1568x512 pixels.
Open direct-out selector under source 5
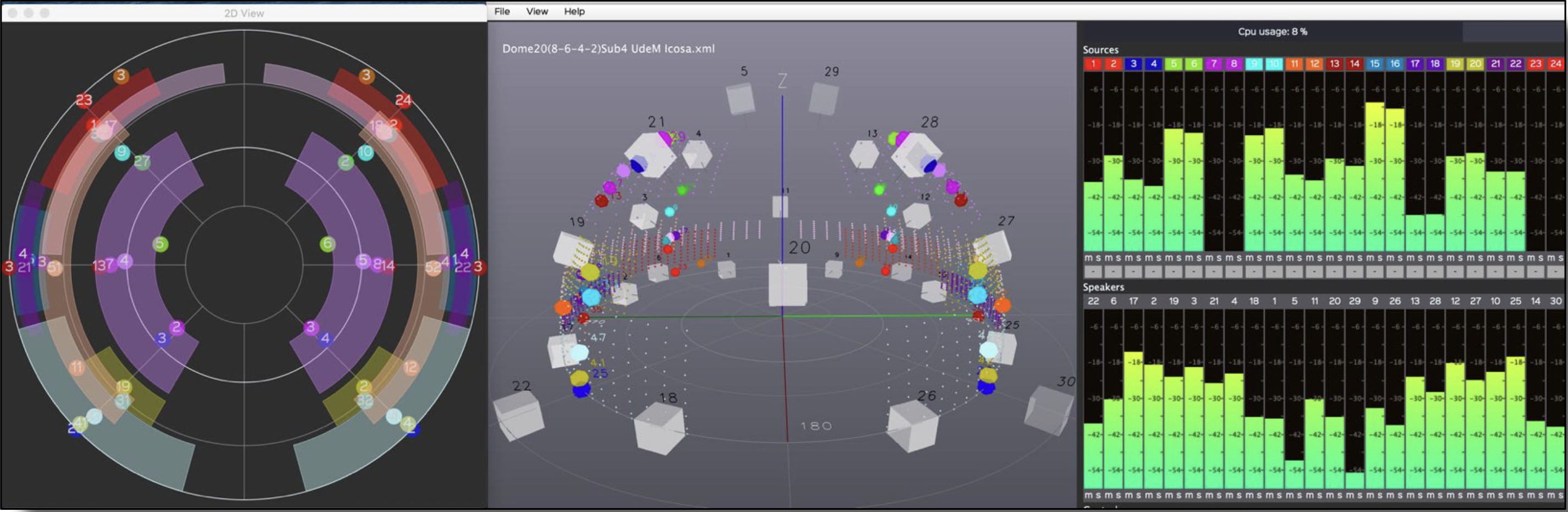coord(1174,271)
